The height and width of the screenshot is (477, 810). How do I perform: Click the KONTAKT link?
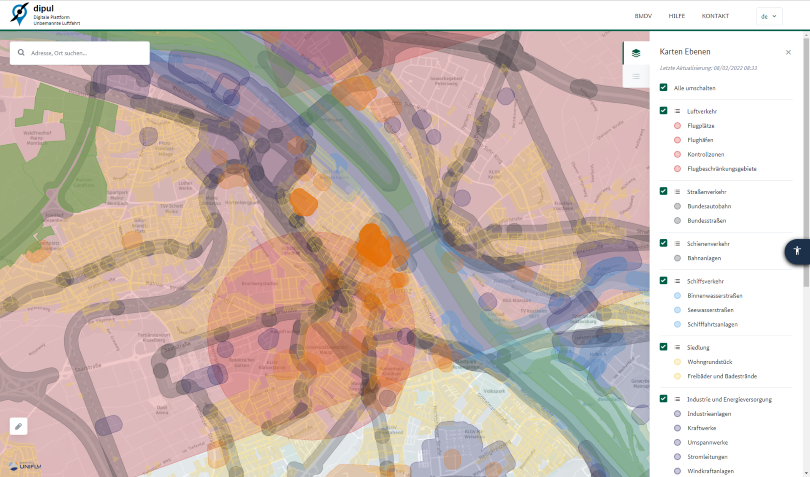pyautogui.click(x=715, y=16)
